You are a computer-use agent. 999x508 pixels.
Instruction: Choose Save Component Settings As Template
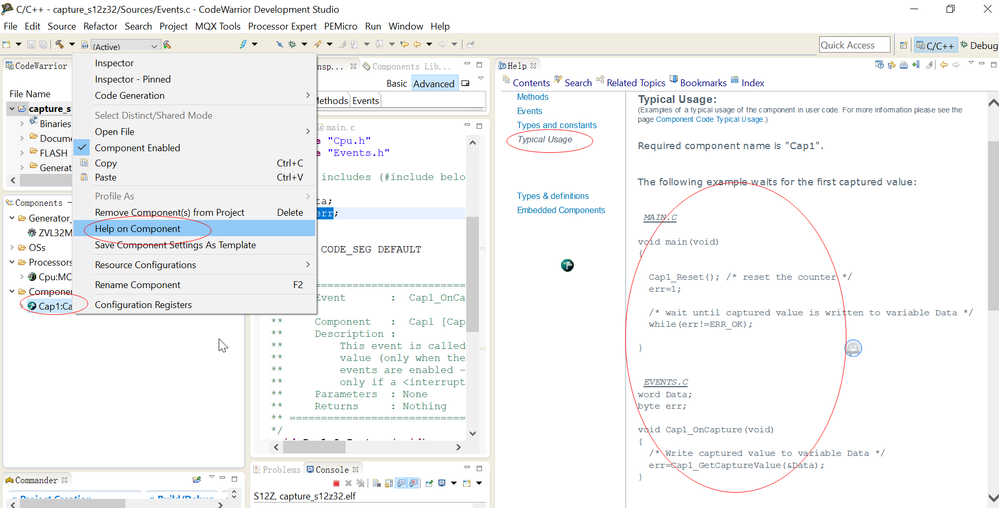(x=194, y=245)
